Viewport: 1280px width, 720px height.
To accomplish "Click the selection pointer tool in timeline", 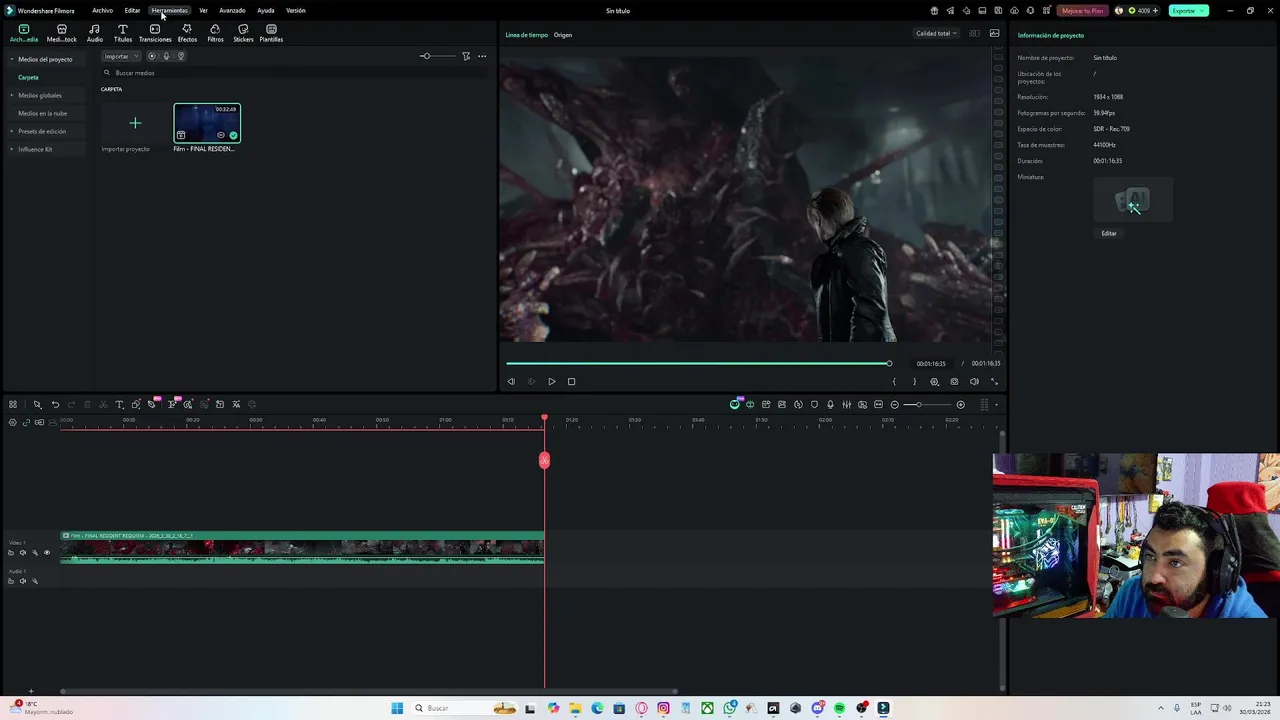I will pos(37,404).
